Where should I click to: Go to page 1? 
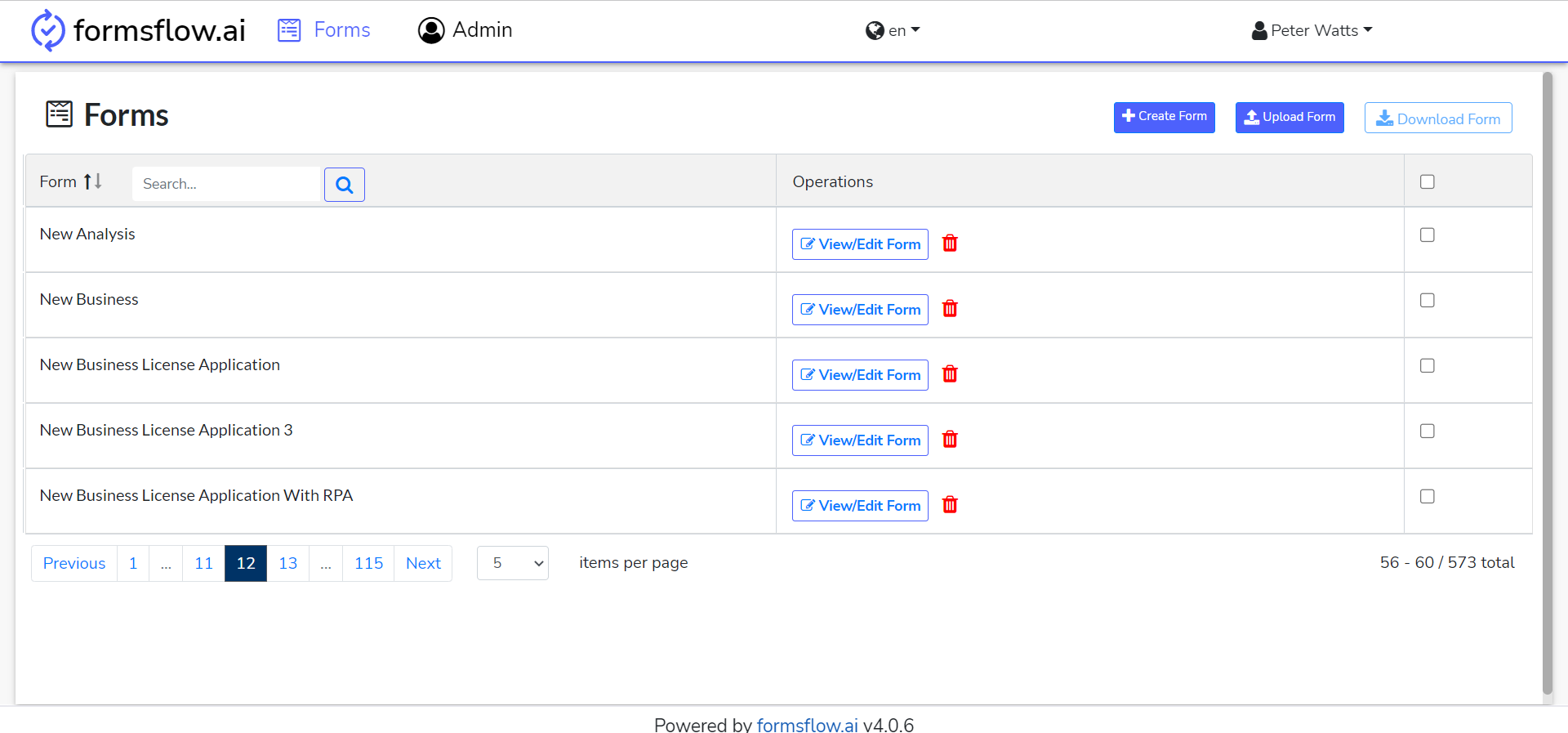coord(133,563)
